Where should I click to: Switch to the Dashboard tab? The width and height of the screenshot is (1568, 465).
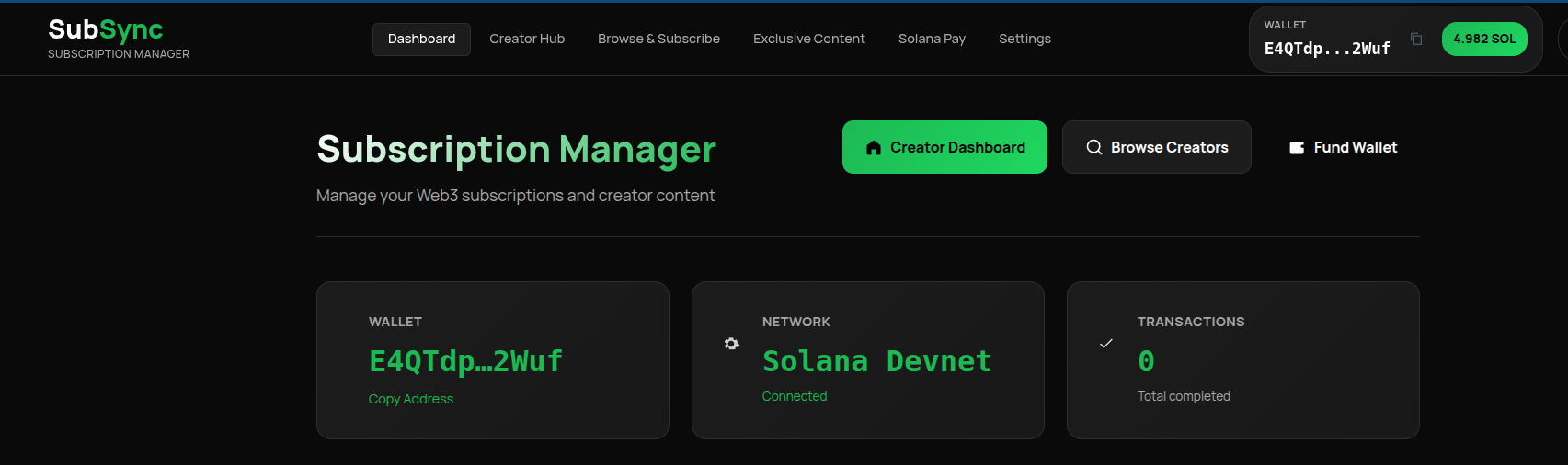[x=421, y=39]
